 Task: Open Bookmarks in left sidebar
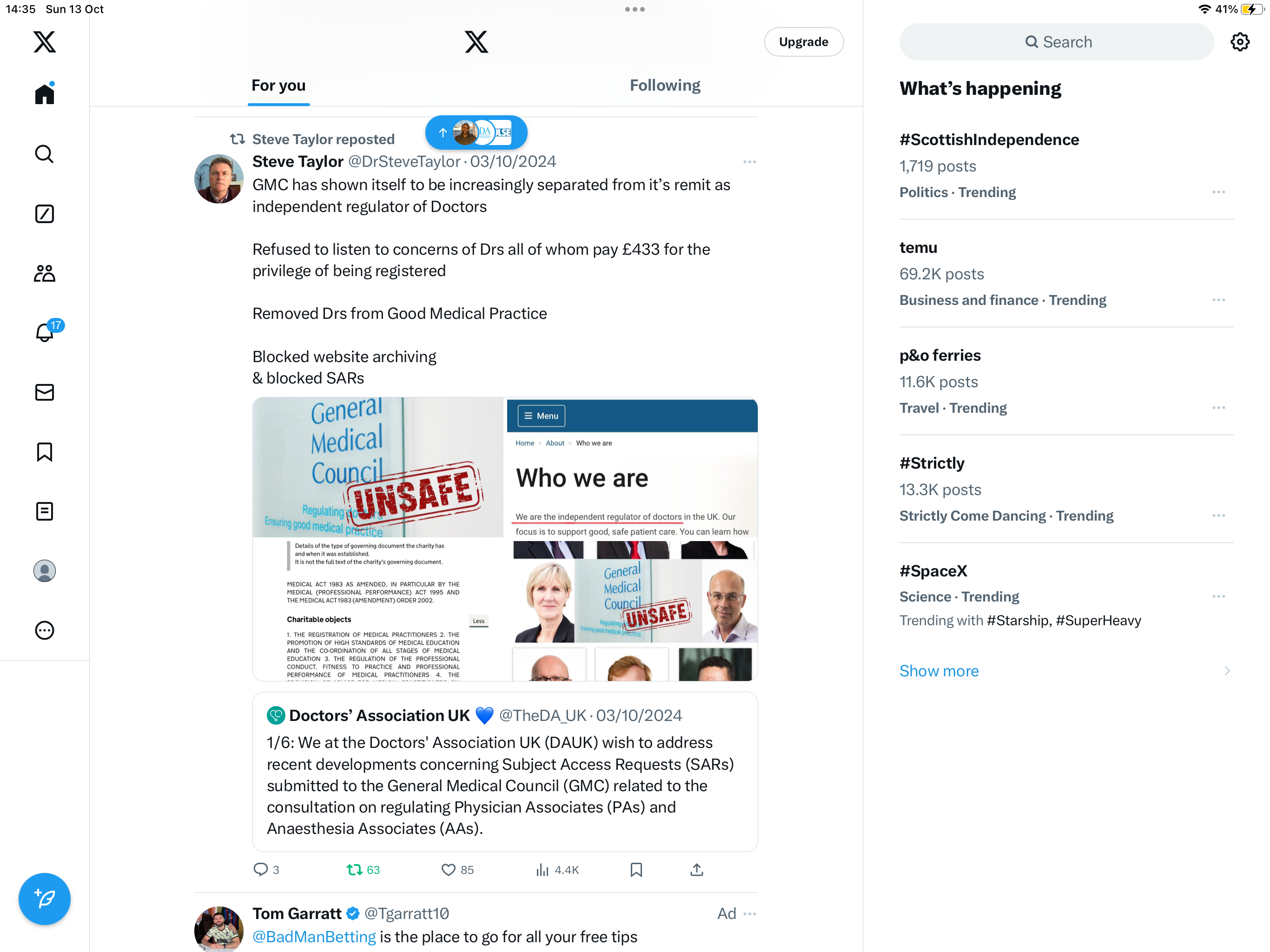point(44,452)
